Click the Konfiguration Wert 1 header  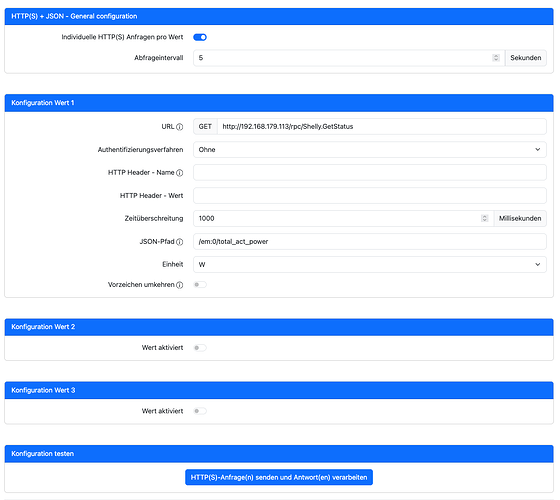(279, 103)
